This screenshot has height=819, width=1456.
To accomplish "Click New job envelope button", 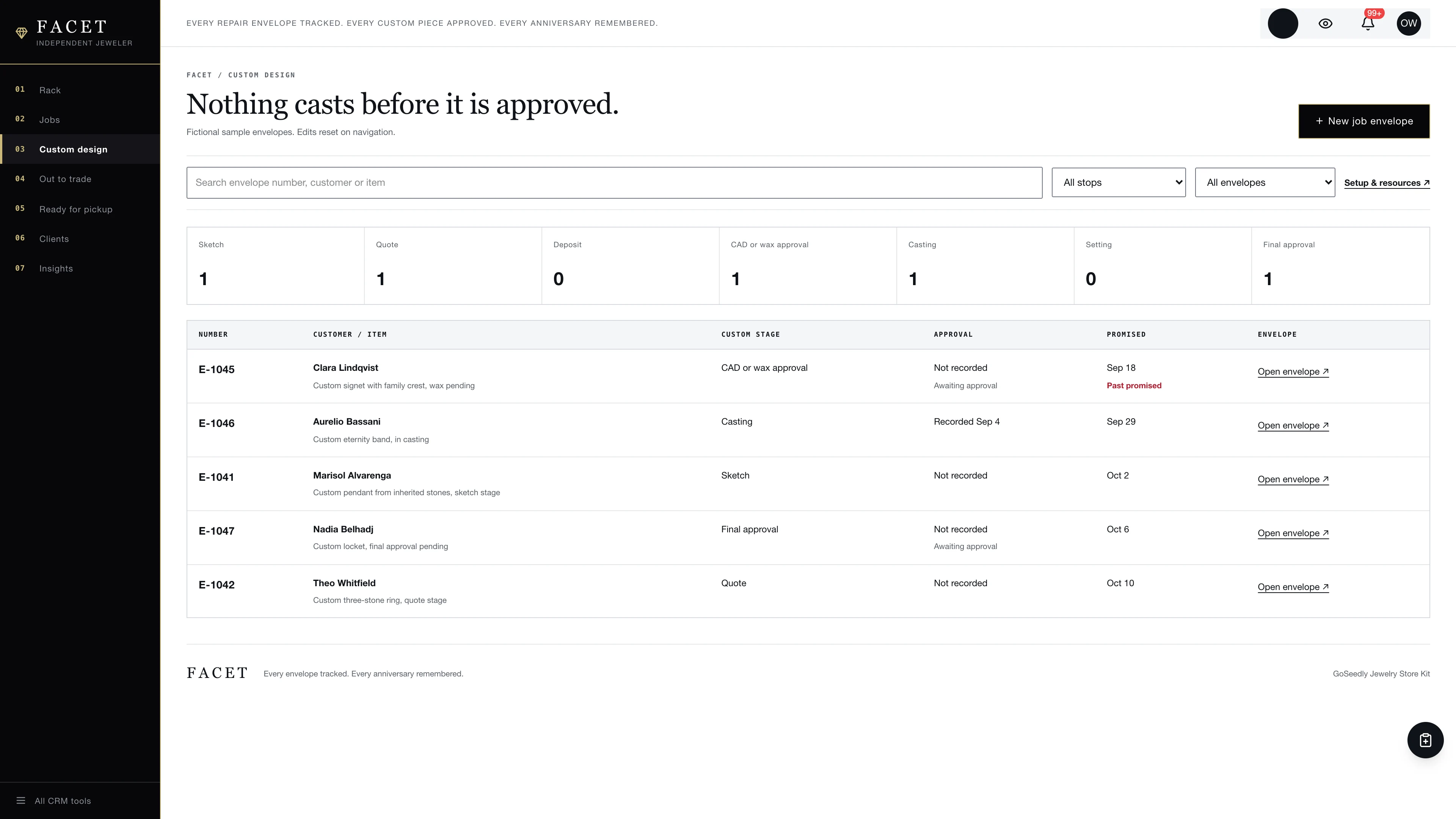I will 1364,121.
